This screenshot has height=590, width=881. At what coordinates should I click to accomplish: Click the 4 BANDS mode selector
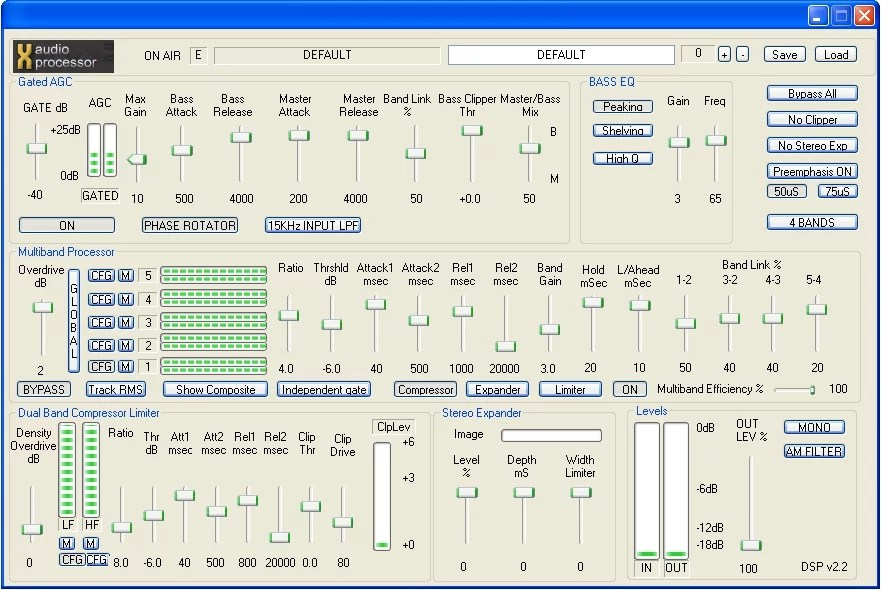point(812,222)
